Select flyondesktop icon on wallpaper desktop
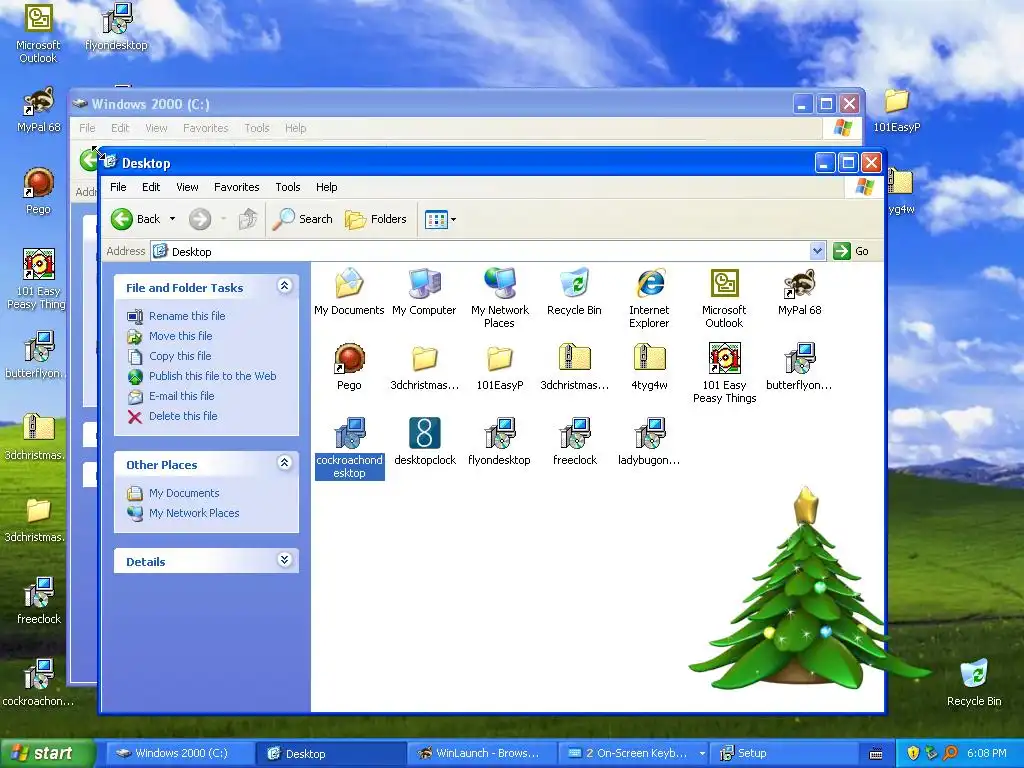 (116, 27)
